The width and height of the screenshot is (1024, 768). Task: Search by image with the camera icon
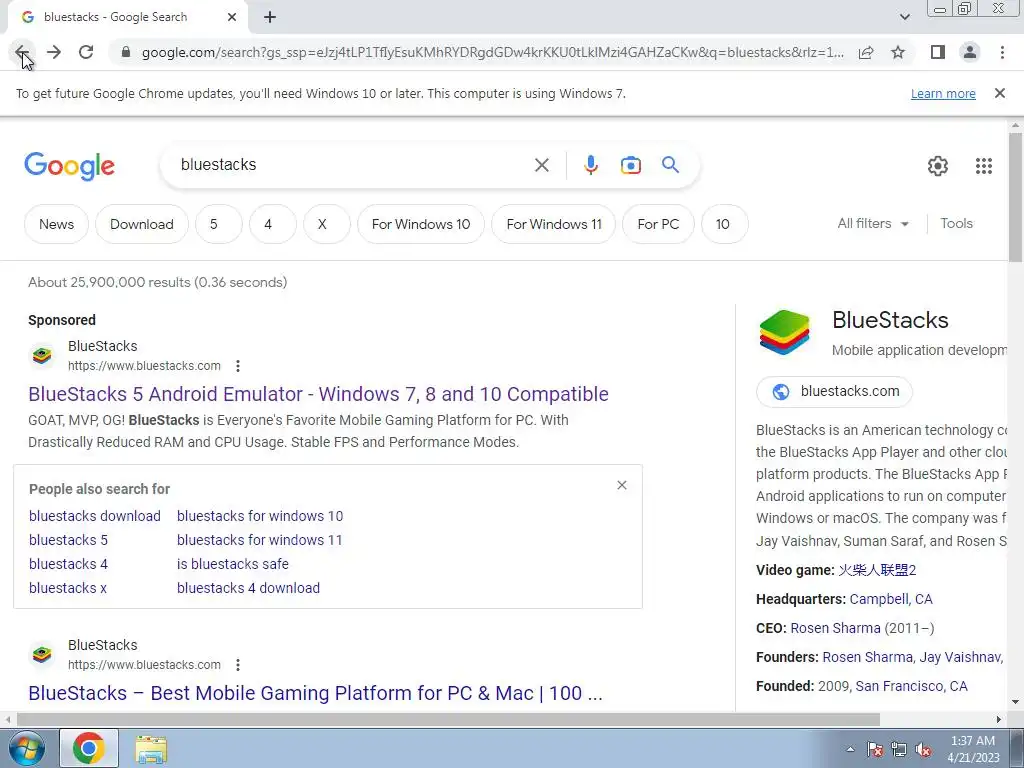[x=630, y=165]
